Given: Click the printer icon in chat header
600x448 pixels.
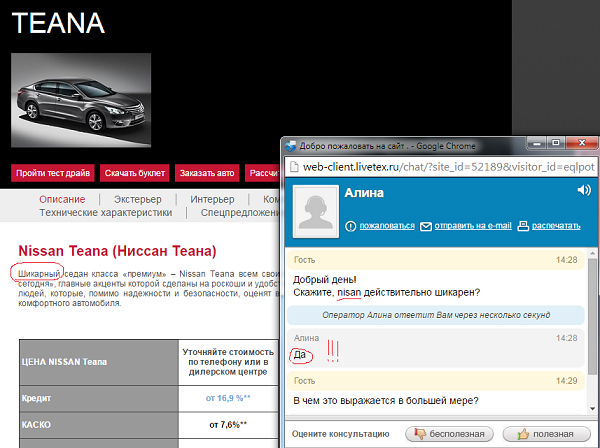Looking at the screenshot, I should point(523,226).
